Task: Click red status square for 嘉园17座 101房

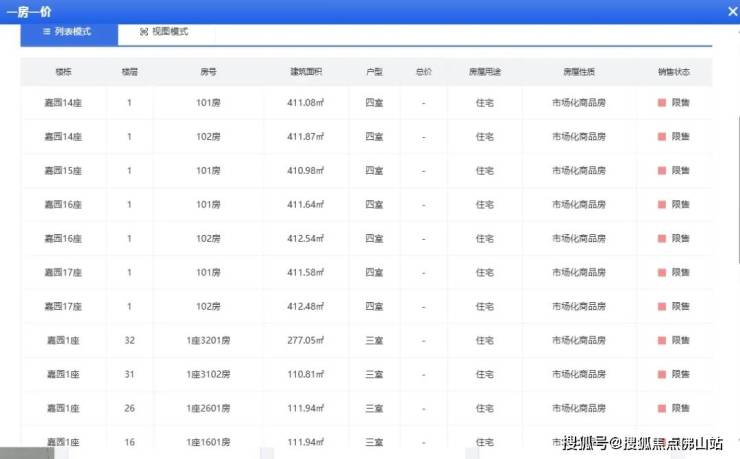Action: click(662, 273)
